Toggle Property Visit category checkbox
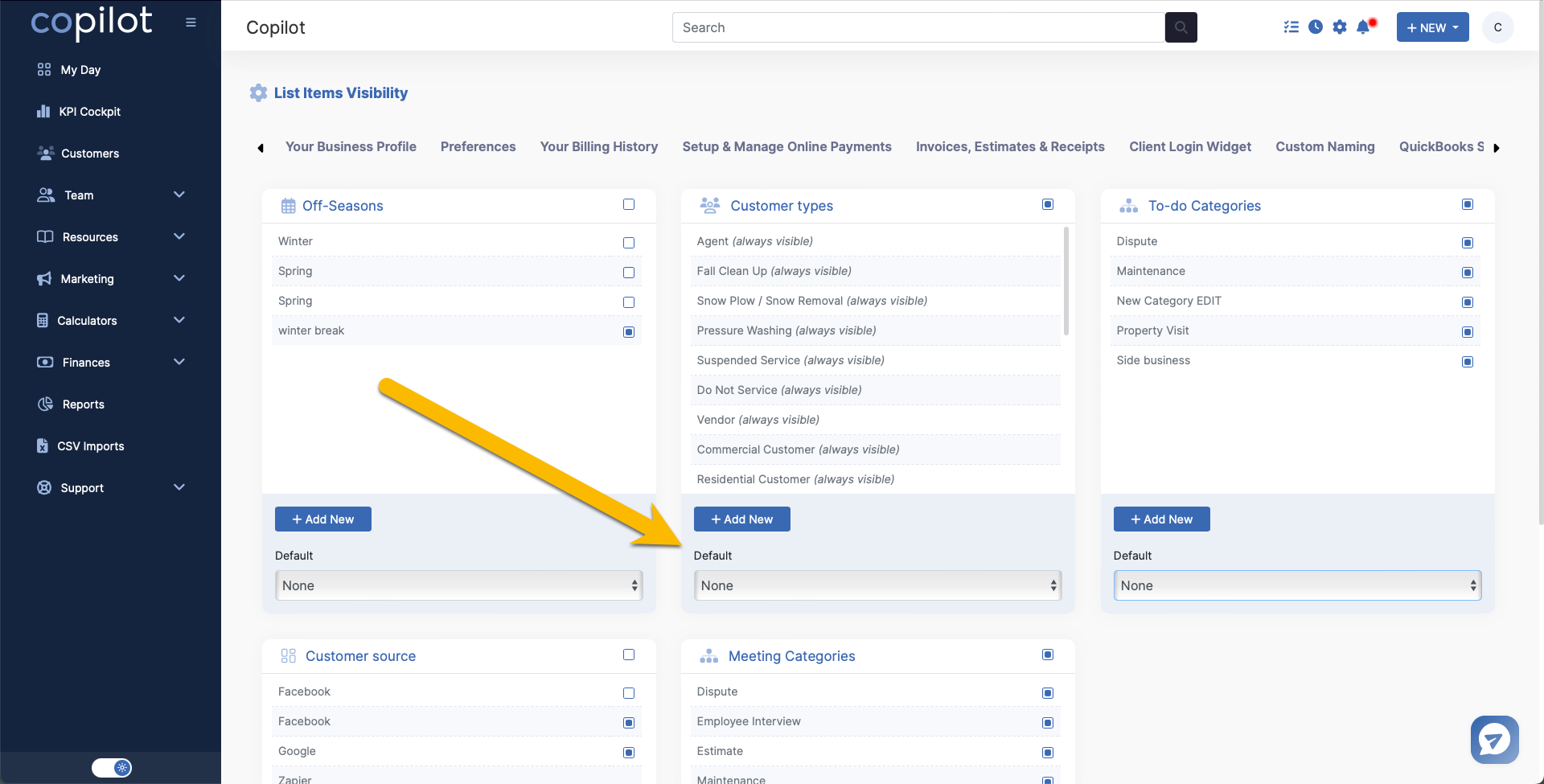Viewport: 1544px width, 784px height. 1468,332
